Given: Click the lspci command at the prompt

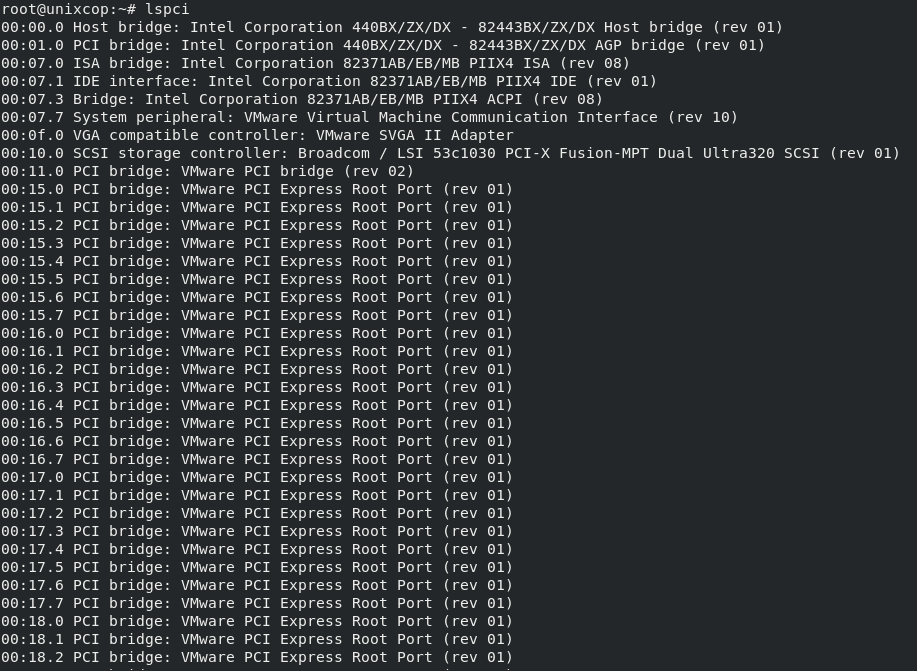Looking at the screenshot, I should [x=167, y=9].
